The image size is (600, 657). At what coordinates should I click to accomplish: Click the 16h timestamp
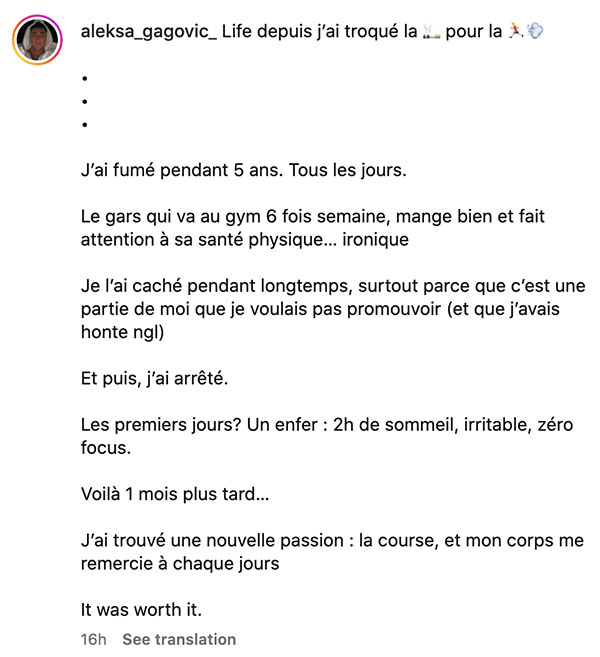93,639
